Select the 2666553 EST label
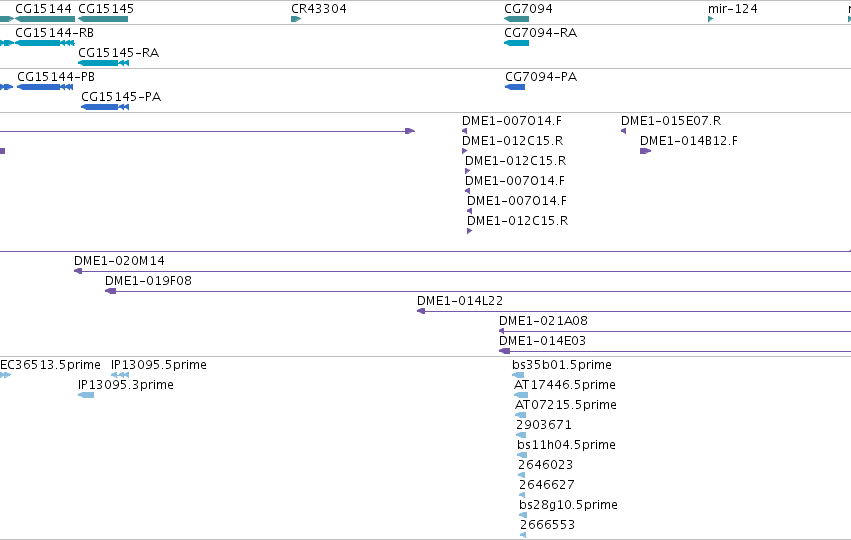Screen dimensions: 851x540 tap(547, 525)
